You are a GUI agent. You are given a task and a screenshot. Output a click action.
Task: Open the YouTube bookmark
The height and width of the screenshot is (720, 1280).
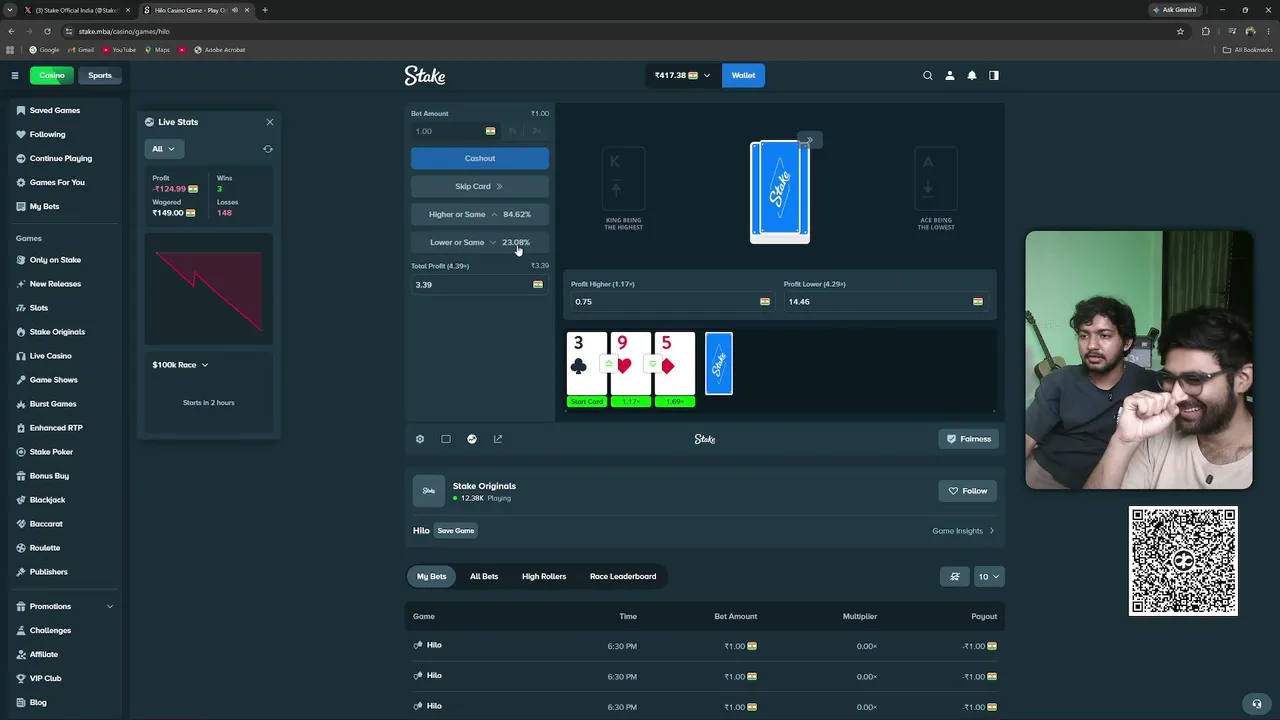(119, 50)
